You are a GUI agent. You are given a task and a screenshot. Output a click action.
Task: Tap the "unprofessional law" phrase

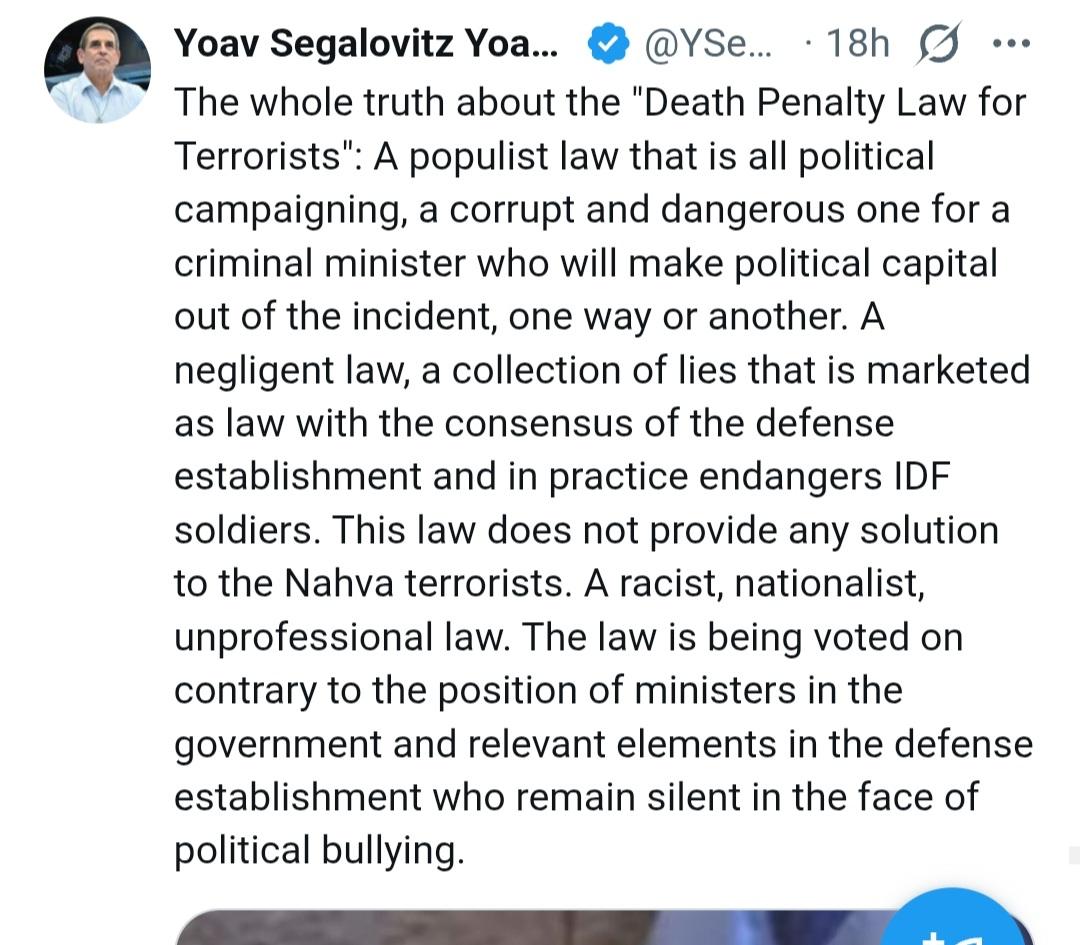point(340,637)
